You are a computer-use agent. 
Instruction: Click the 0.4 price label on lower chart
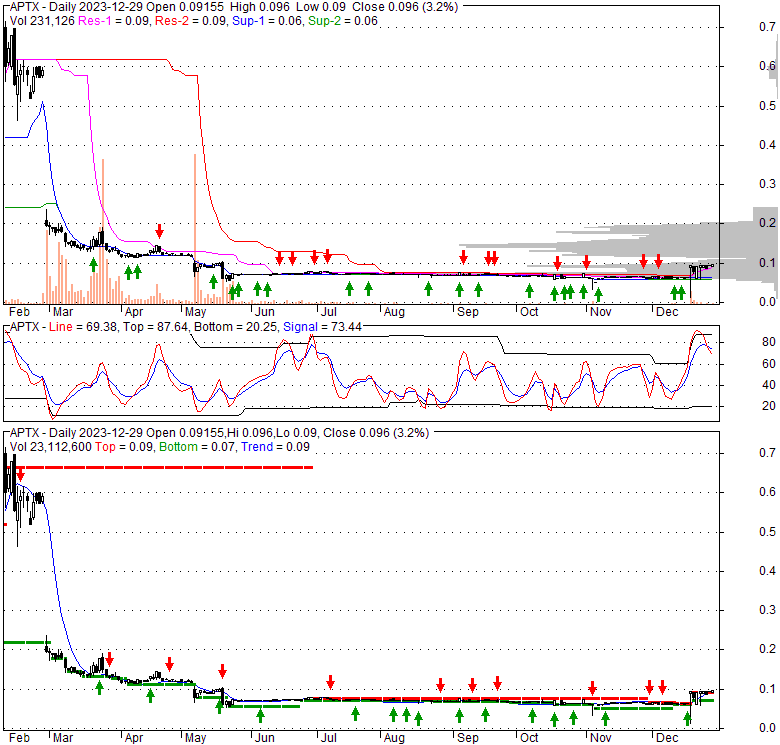point(767,571)
